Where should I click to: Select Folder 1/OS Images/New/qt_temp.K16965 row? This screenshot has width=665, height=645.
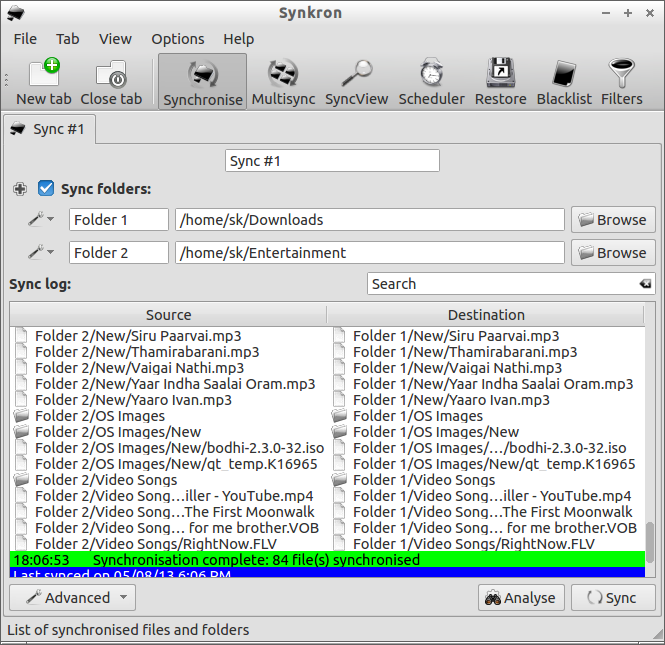pos(486,464)
